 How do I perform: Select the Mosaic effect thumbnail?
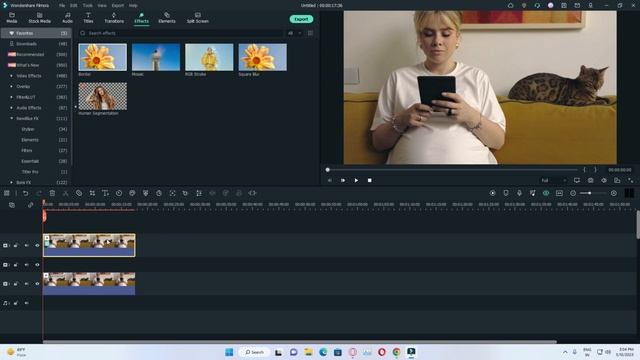coord(156,57)
